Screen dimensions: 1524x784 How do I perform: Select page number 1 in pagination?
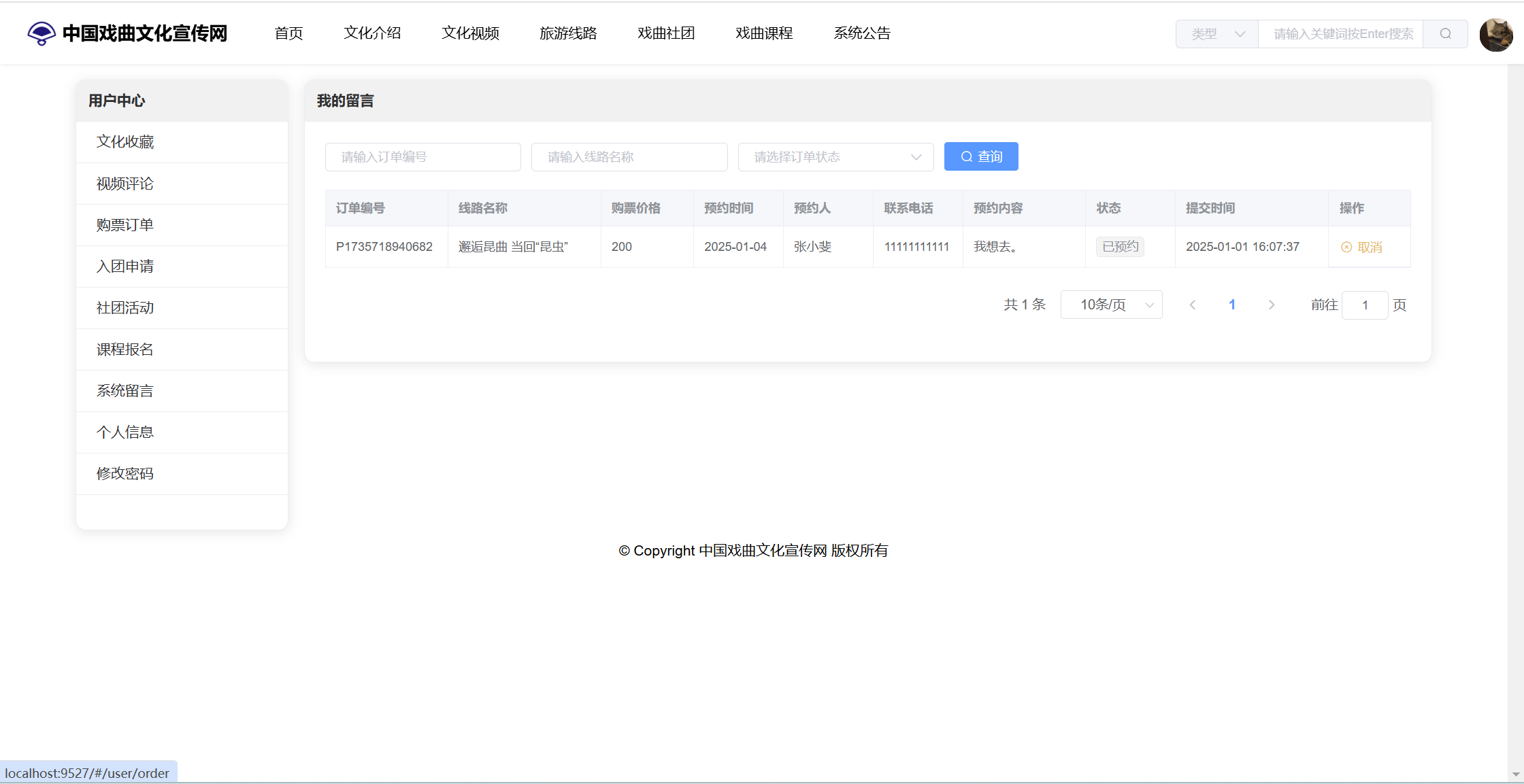[x=1231, y=305]
